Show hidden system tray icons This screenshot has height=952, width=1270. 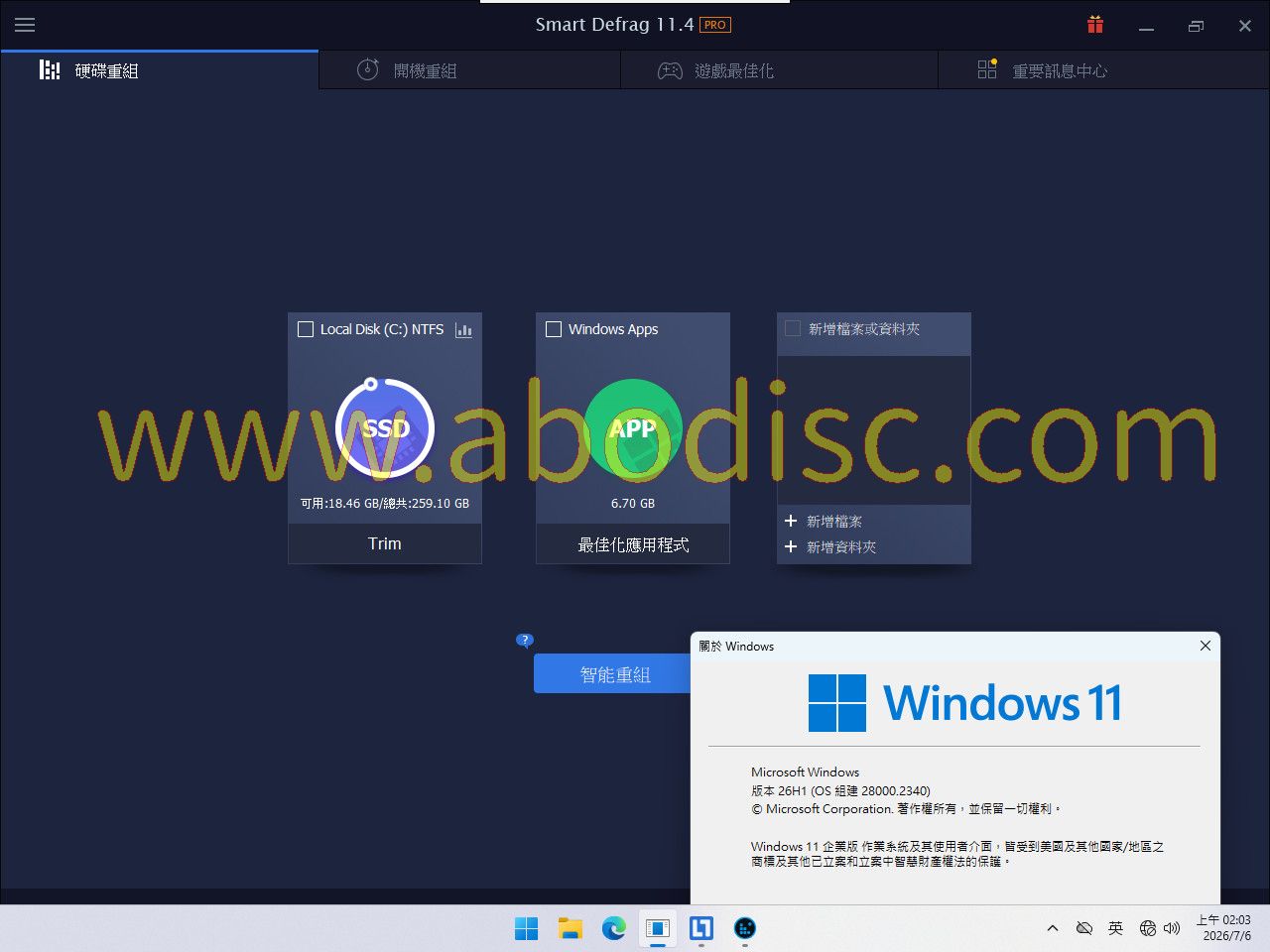(1053, 928)
